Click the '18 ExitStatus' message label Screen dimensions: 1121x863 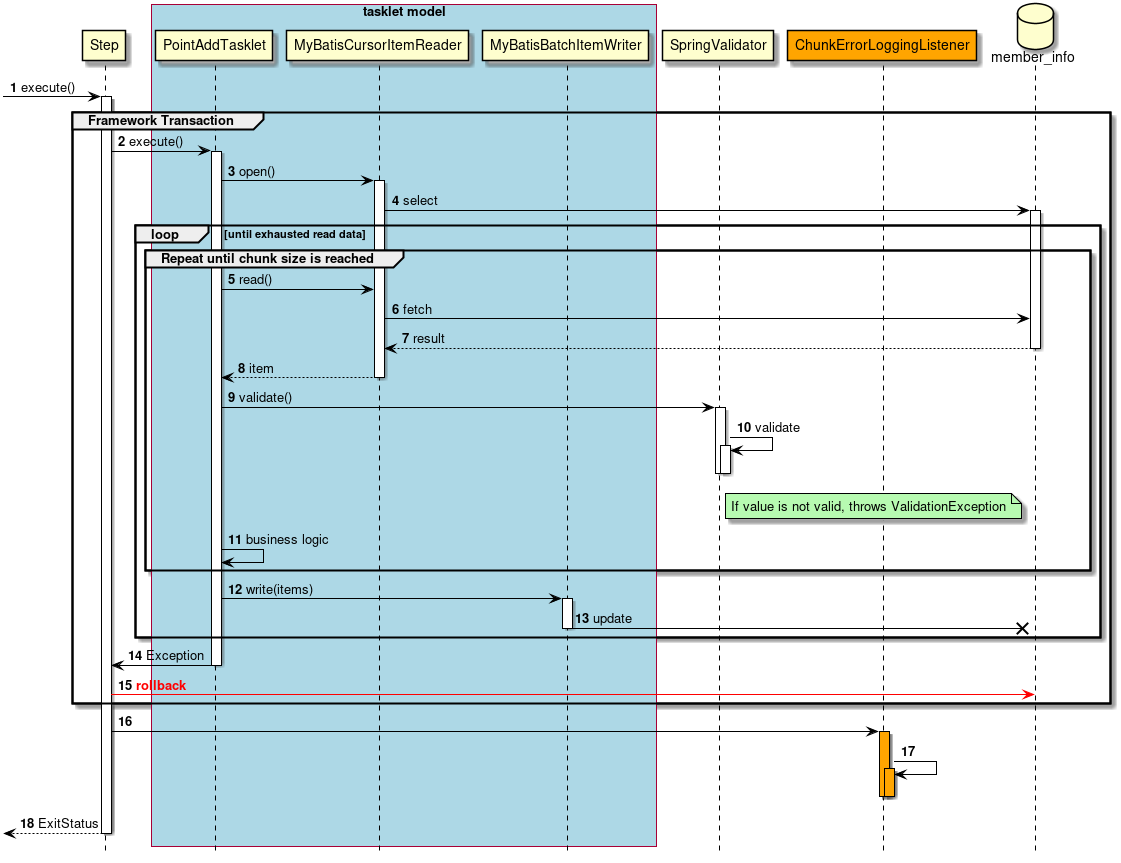tap(59, 824)
